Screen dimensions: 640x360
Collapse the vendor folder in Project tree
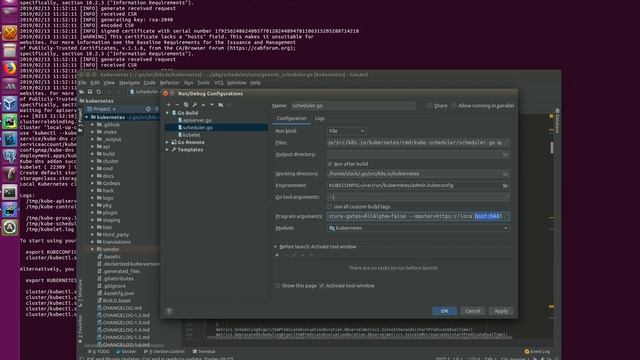(93, 249)
